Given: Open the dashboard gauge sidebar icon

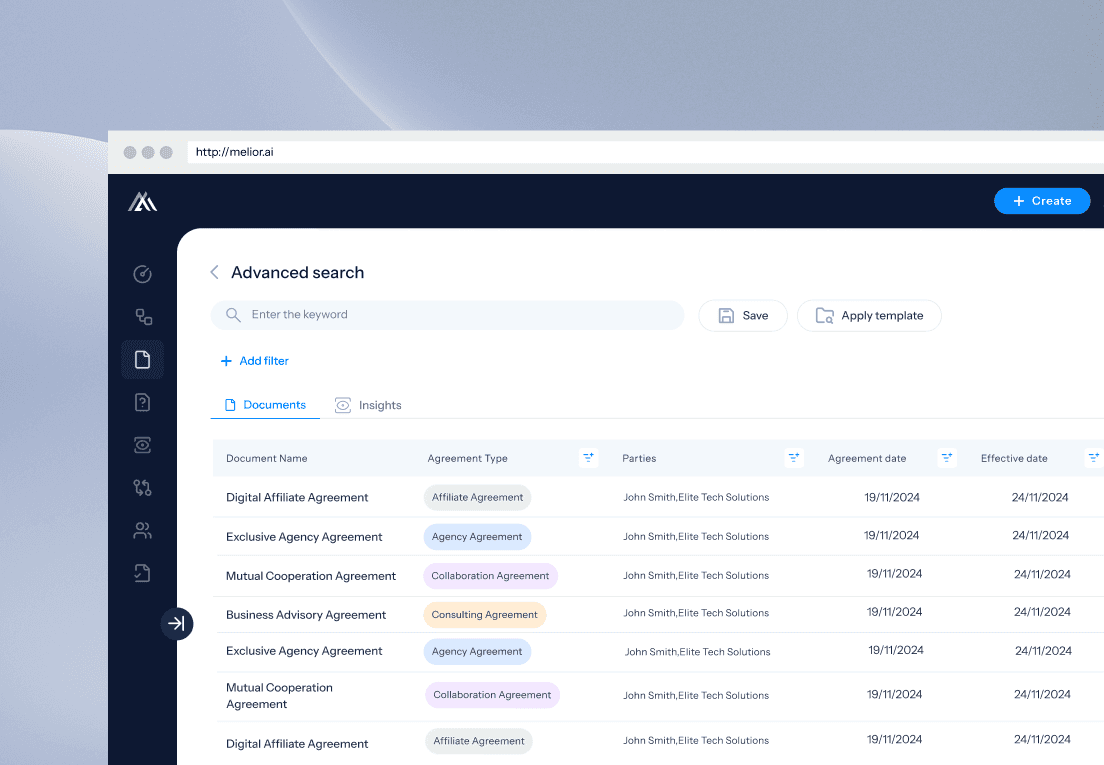Looking at the screenshot, I should pos(142,274).
